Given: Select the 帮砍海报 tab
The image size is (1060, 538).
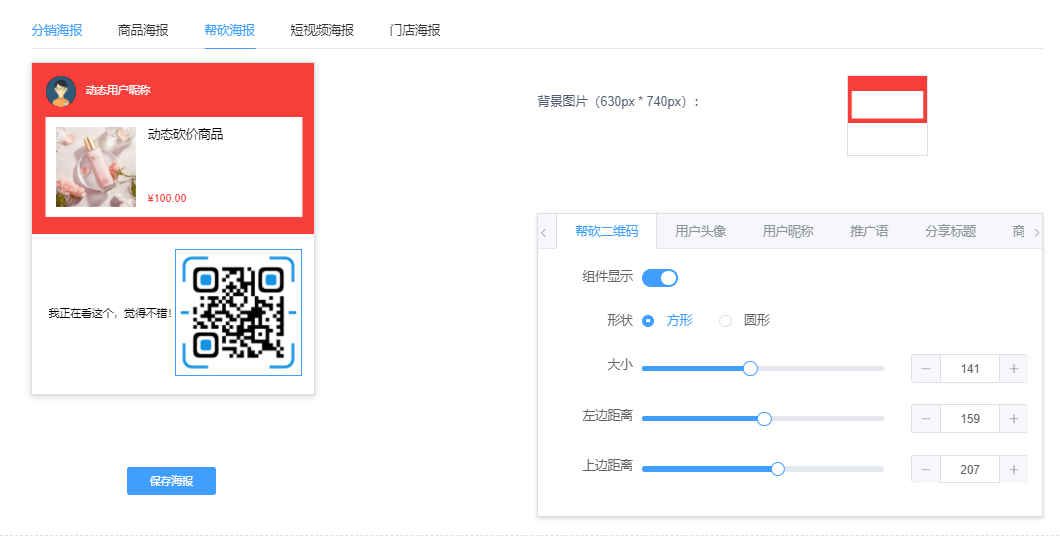Looking at the screenshot, I should point(230,30).
